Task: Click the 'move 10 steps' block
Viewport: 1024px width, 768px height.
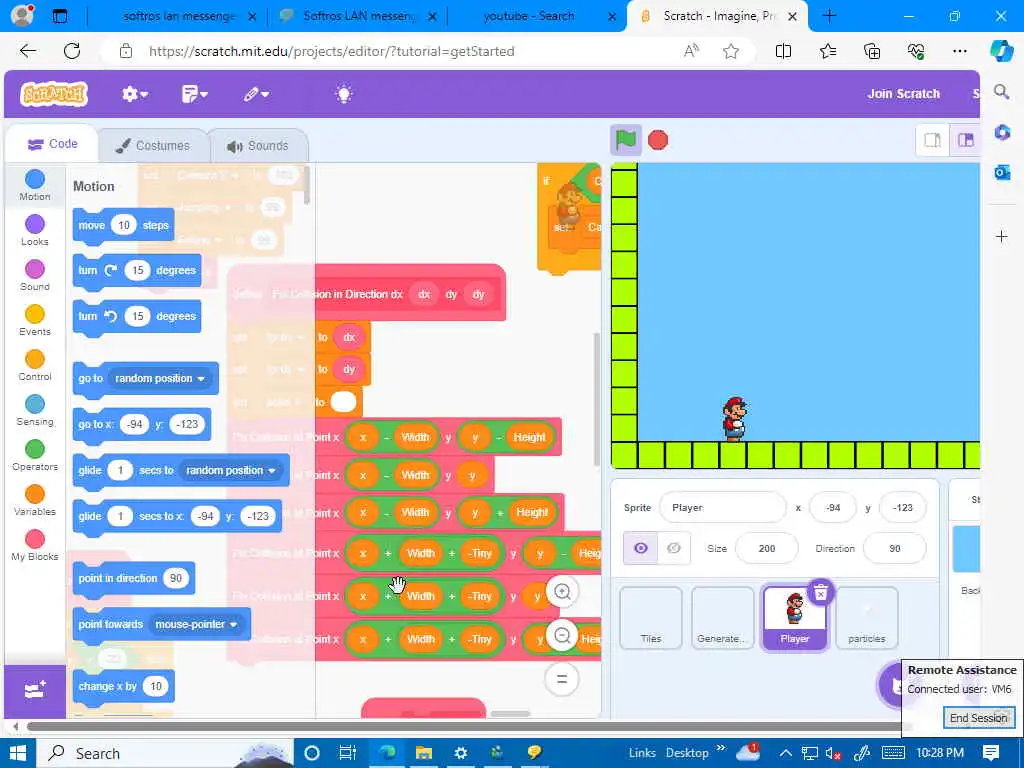Action: pyautogui.click(x=123, y=226)
